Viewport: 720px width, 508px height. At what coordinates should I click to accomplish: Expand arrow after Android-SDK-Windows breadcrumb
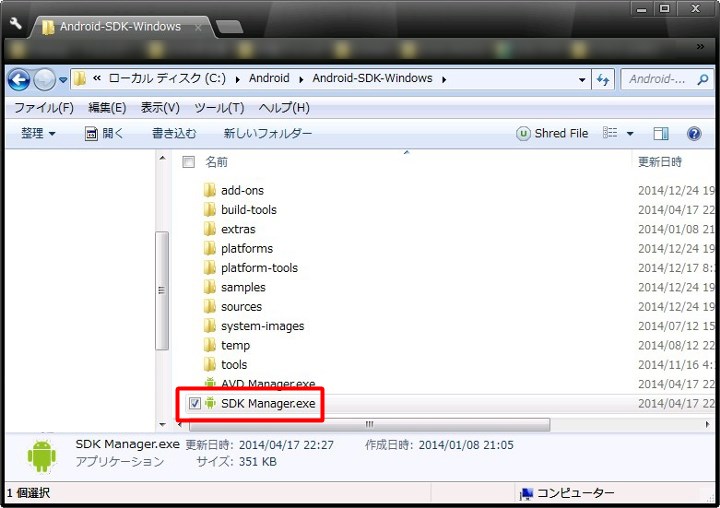pyautogui.click(x=444, y=79)
